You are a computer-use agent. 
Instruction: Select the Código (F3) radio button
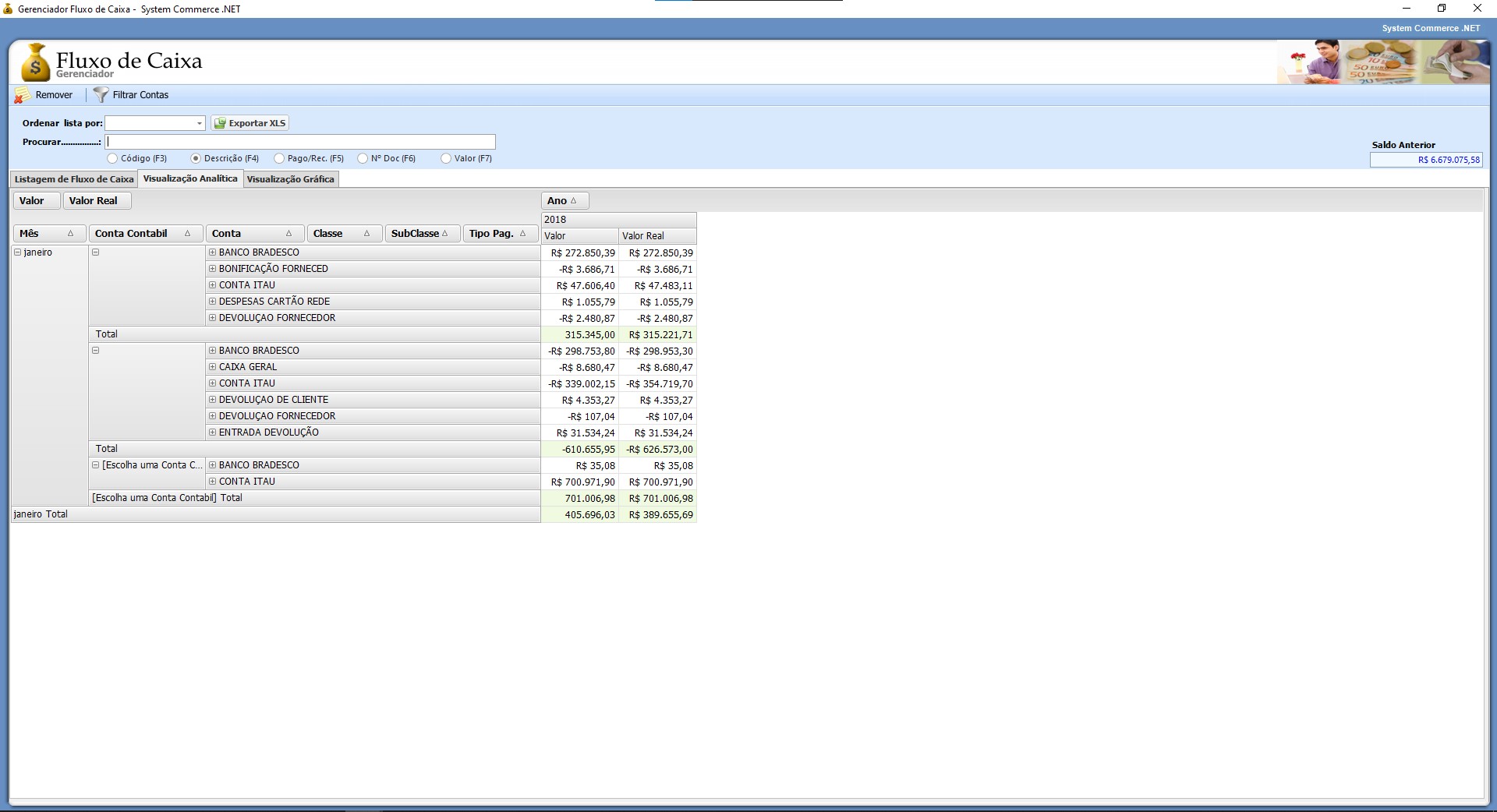(x=112, y=158)
